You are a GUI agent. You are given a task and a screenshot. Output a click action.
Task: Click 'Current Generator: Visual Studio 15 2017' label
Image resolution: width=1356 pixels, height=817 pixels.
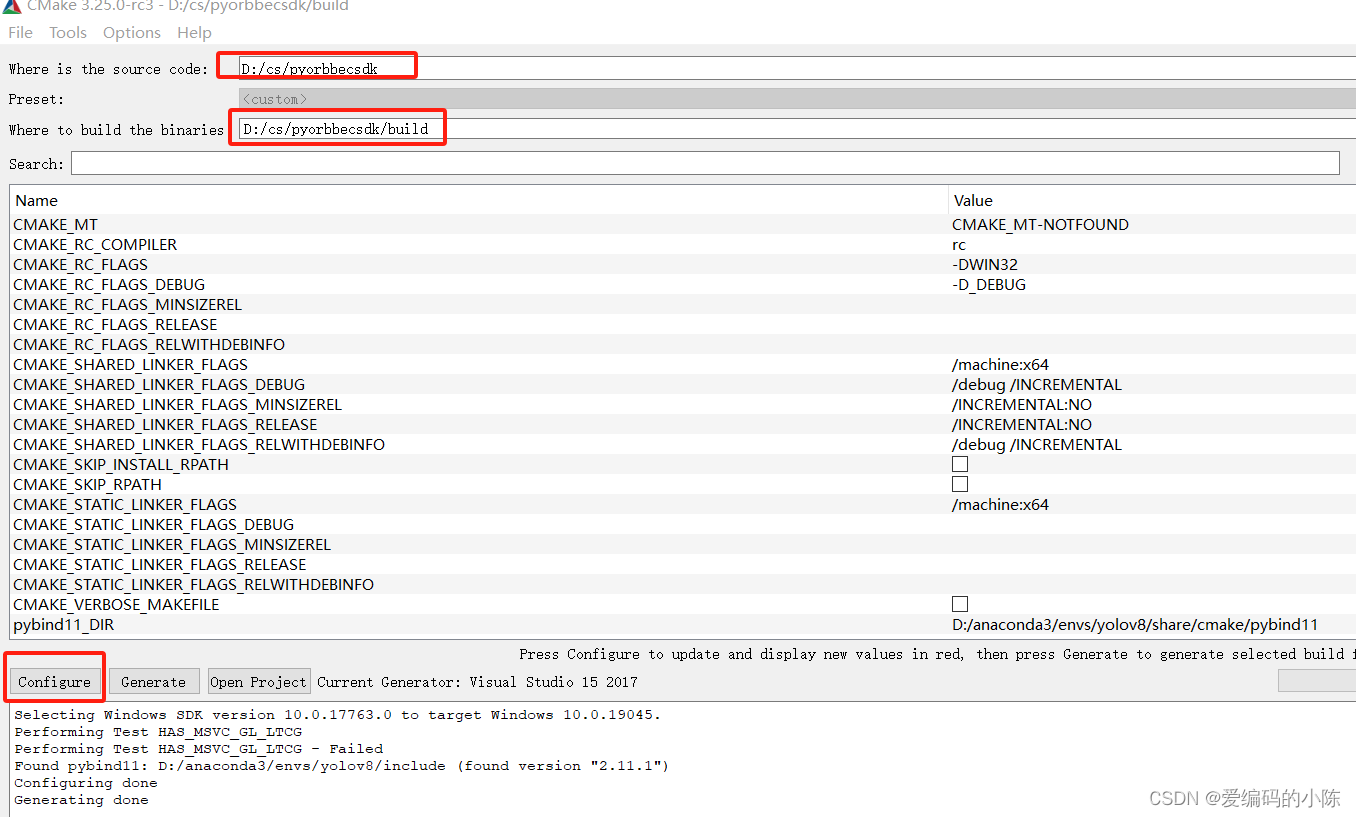(477, 681)
